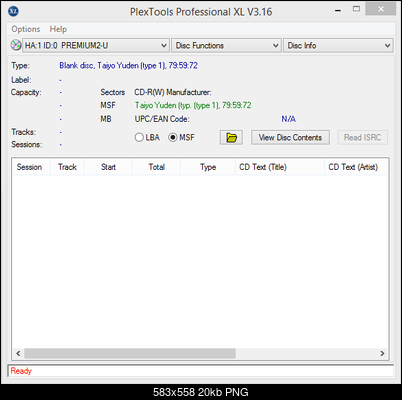
Task: Click the blue 'Blank disc, Taiyo Yuden' type text
Action: 128,65
